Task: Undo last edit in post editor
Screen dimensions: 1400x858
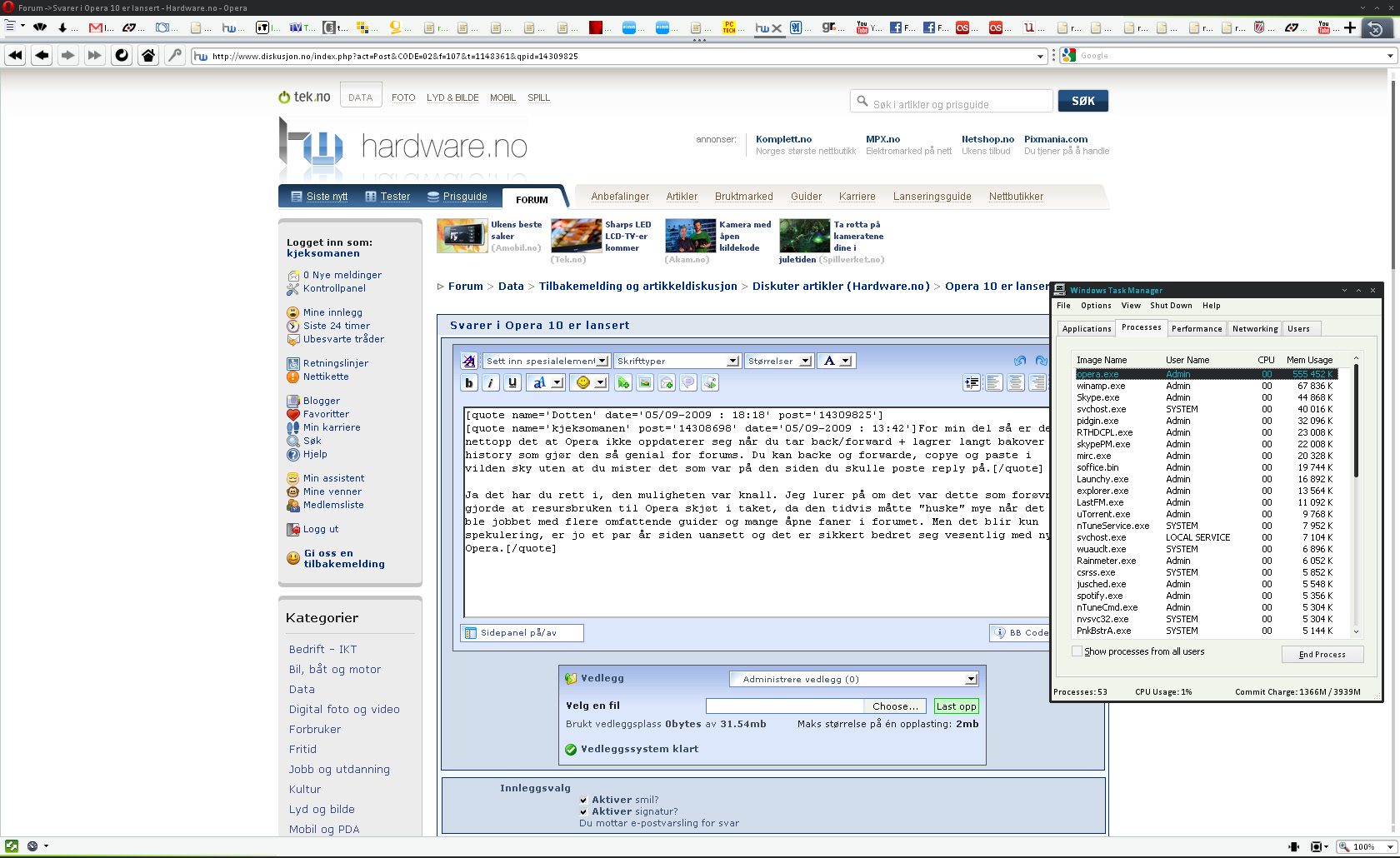Action: [x=1020, y=361]
